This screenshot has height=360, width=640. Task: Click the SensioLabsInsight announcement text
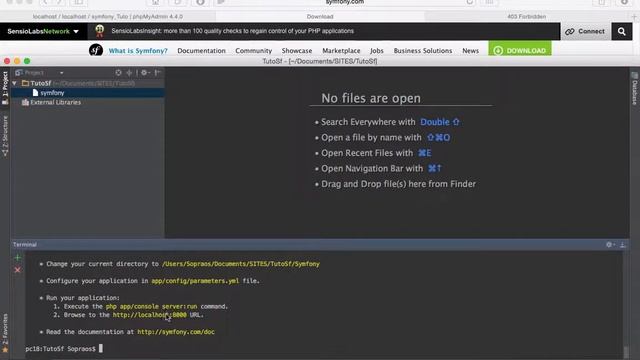coord(232,31)
